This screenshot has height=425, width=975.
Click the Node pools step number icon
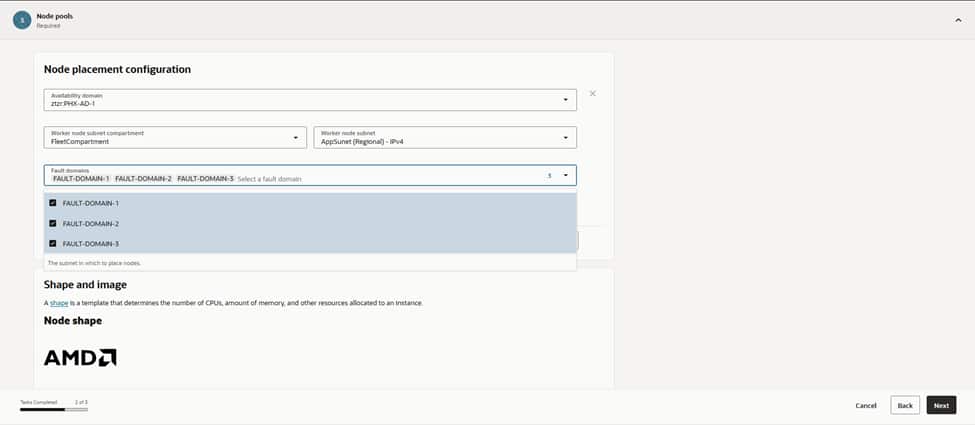pyautogui.click(x=22, y=20)
